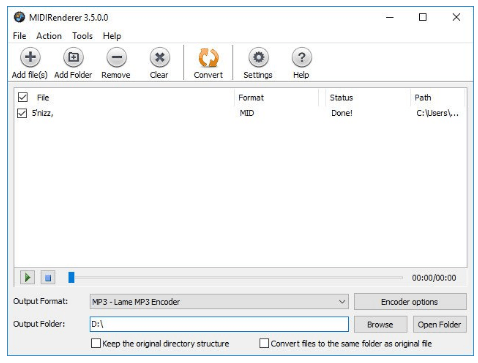The width and height of the screenshot is (478, 363).
Task: Sort by the Format column header
Action: (x=251, y=98)
